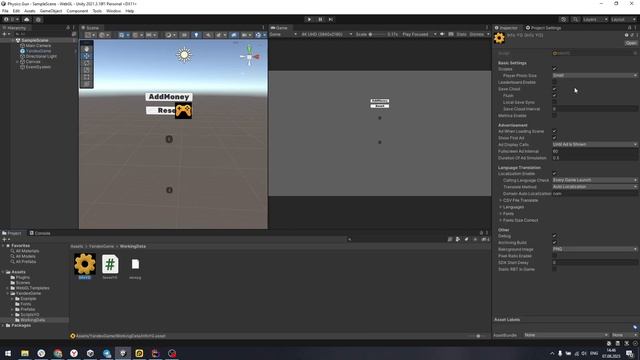The image size is (640, 360).
Task: Open Calling Language Check dropdown
Action: pos(595,180)
